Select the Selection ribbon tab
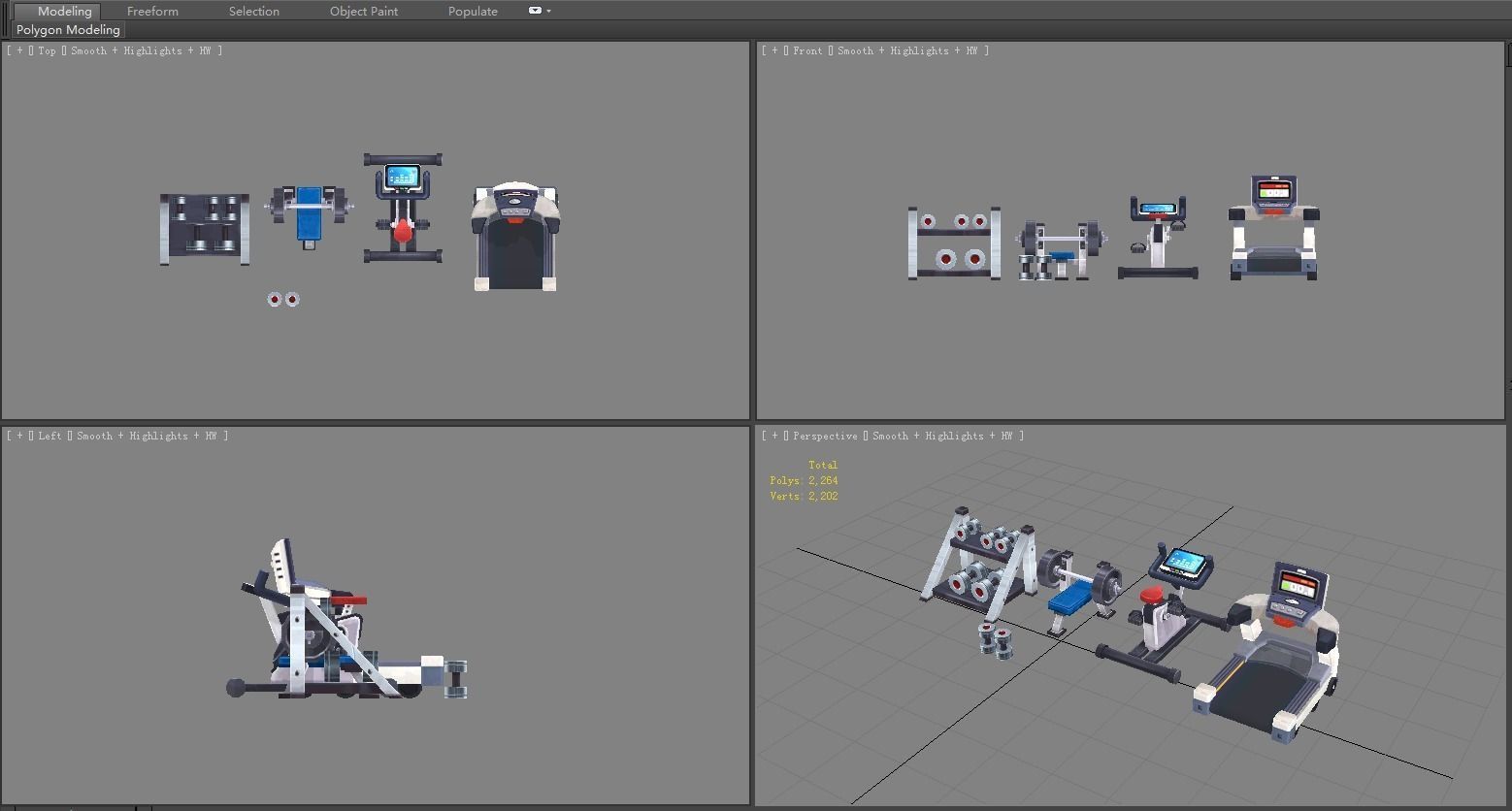The image size is (1512, 811). point(254,11)
